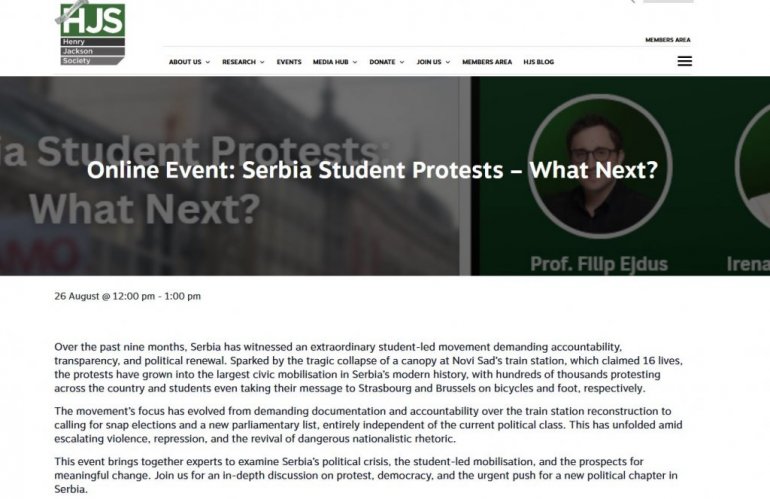Screen dimensions: 770x499
Task: Open the Media Hub dropdown
Action: pyautogui.click(x=335, y=62)
